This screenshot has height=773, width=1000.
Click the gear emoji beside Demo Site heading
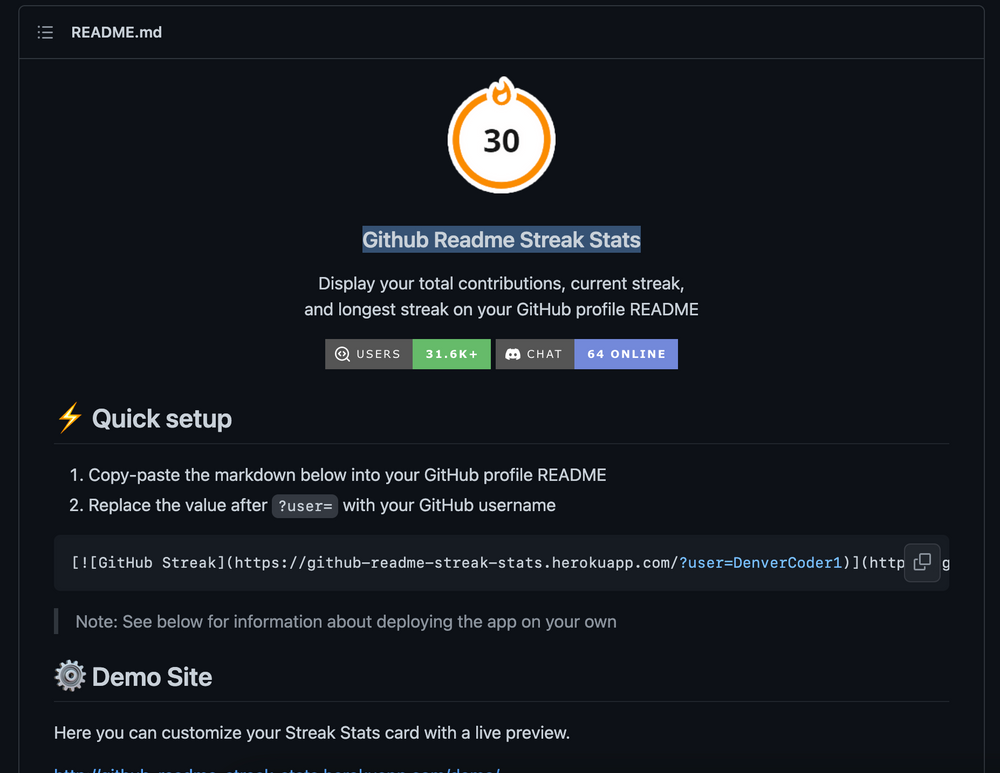[68, 676]
